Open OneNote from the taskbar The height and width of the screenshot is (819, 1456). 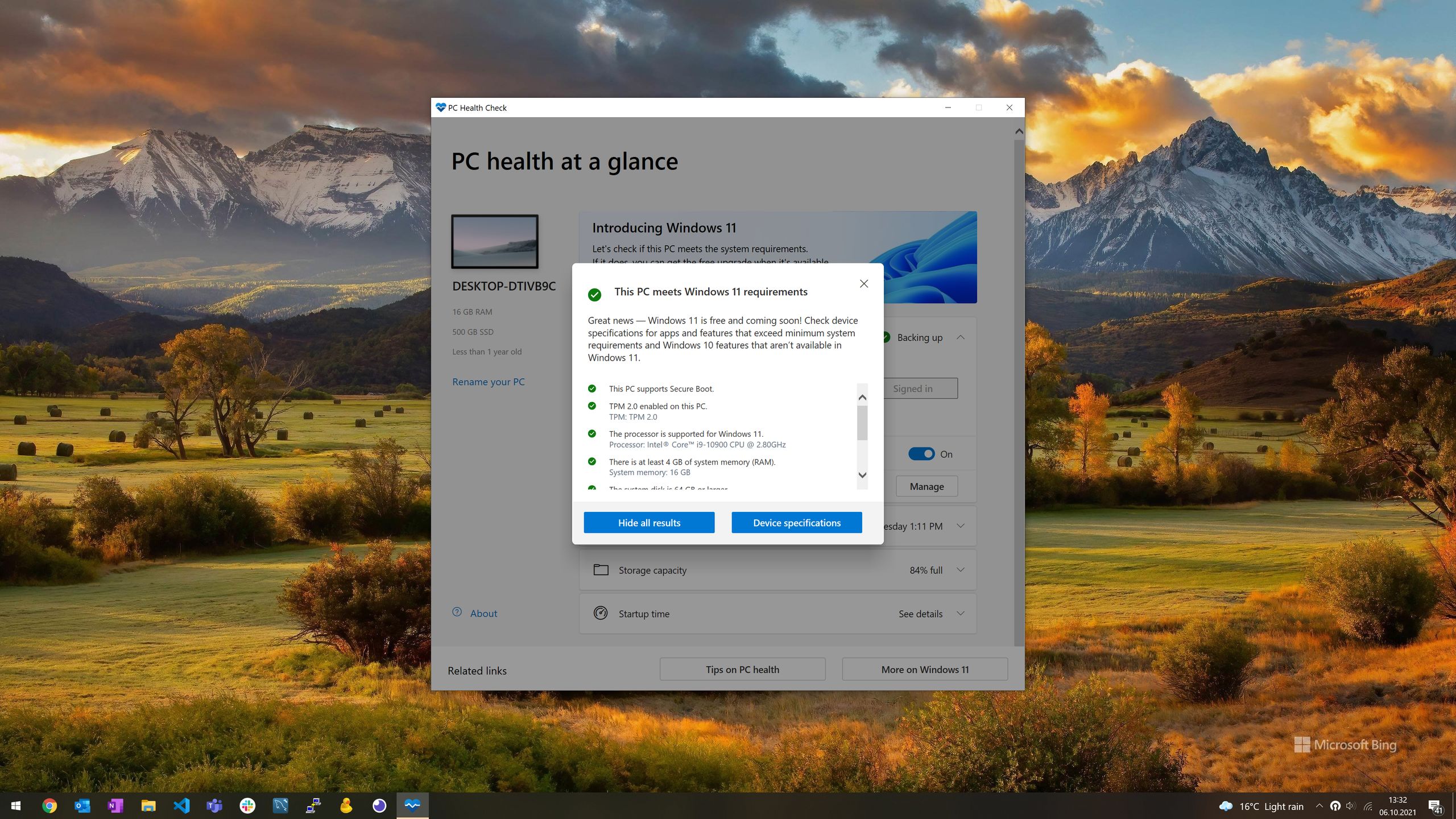pos(115,805)
